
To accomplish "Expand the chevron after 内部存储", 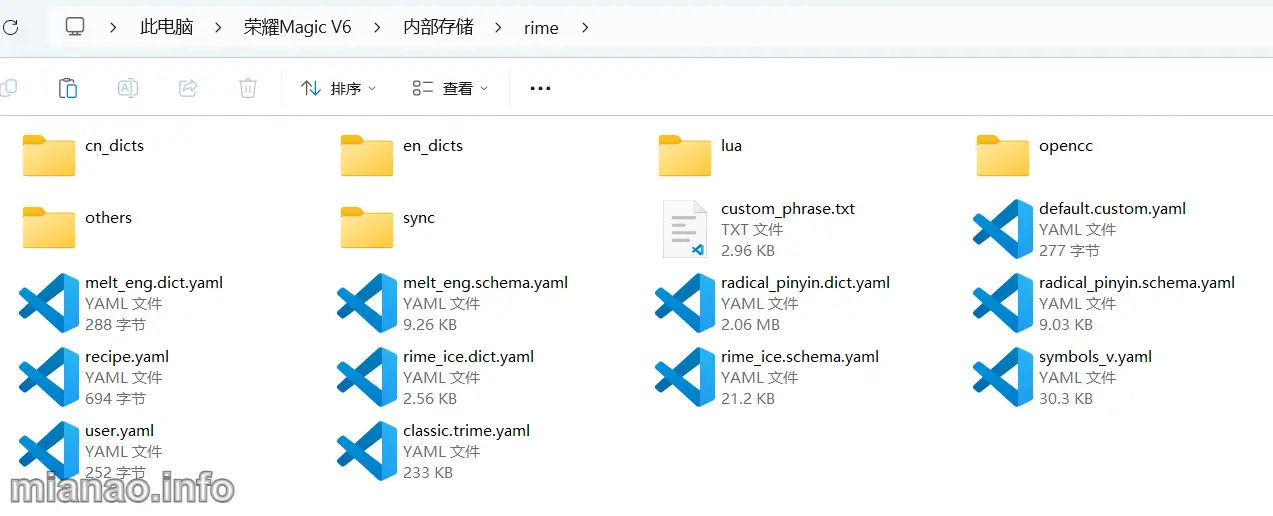I will (498, 27).
